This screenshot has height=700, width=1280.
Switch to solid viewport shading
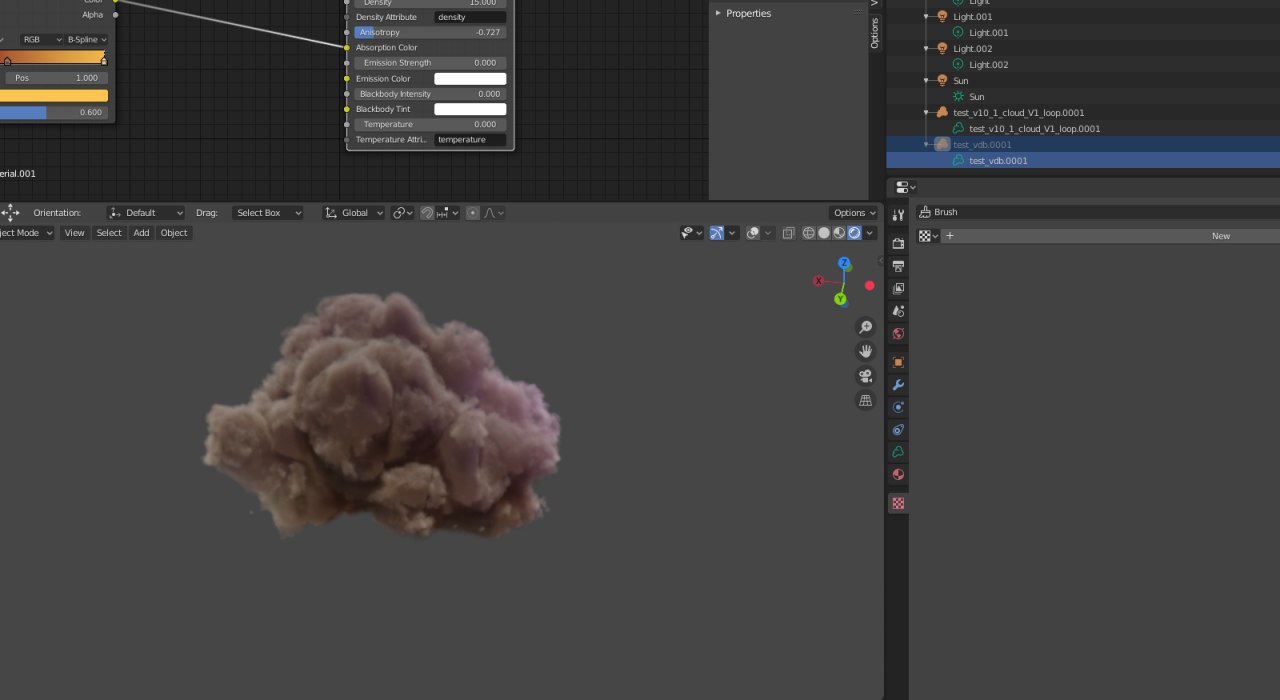(824, 233)
